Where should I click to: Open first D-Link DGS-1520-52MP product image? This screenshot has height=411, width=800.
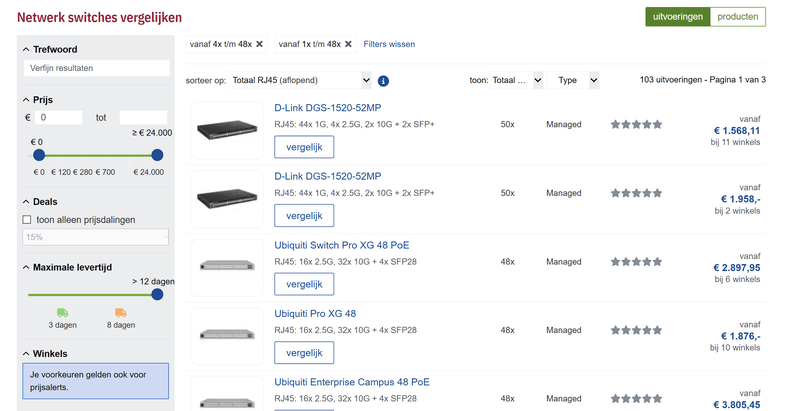[x=227, y=131]
